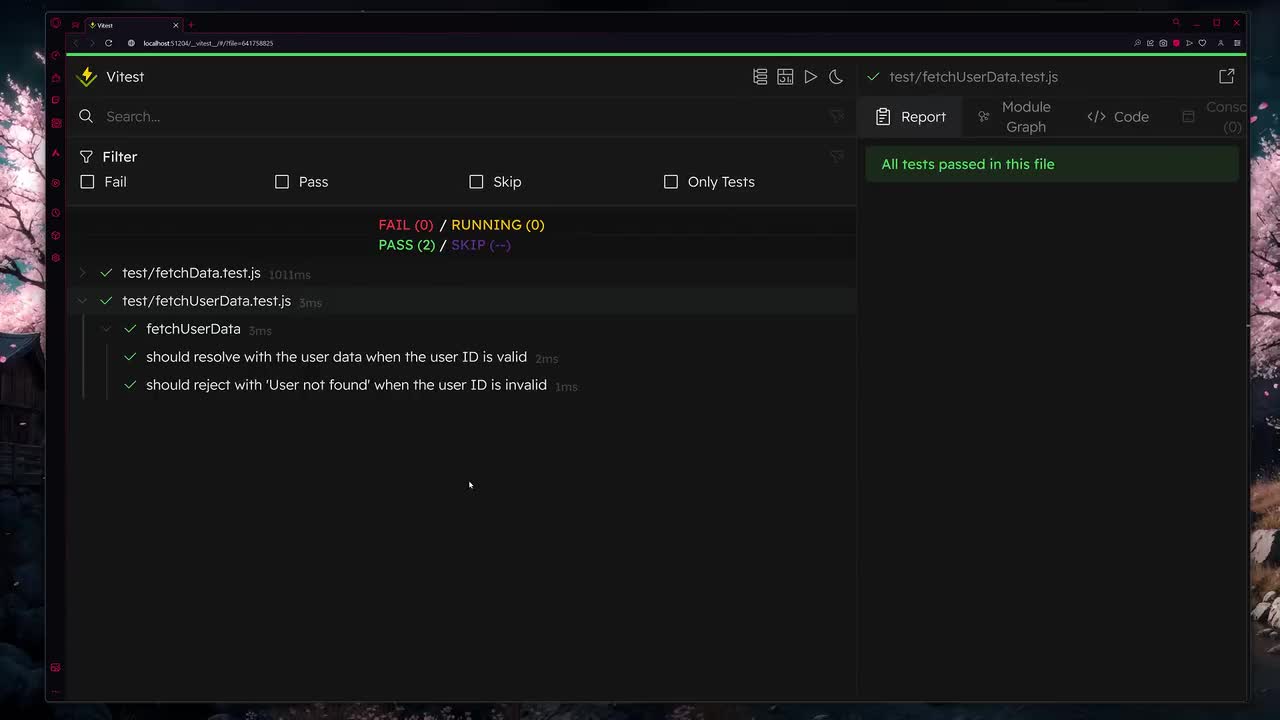Click 'All tests passed in this file' message
Viewport: 1280px width, 720px height.
click(x=968, y=164)
